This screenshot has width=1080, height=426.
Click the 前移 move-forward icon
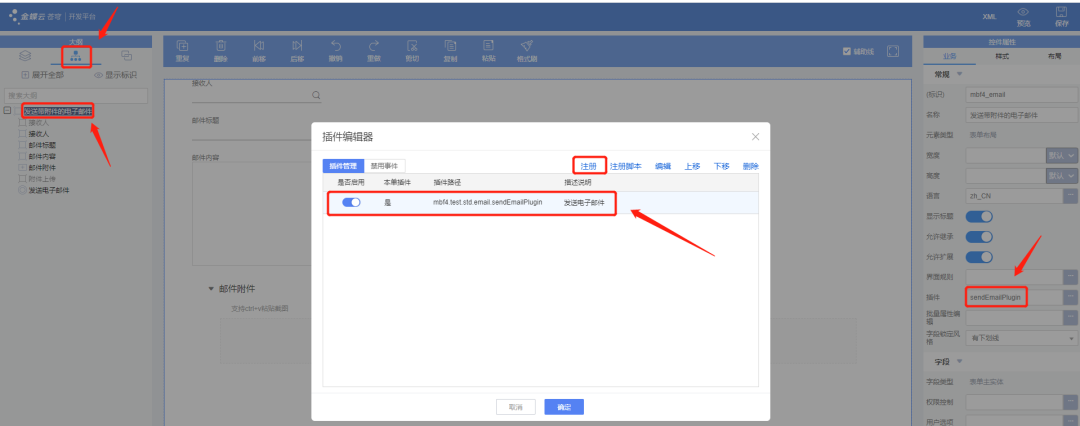[259, 46]
